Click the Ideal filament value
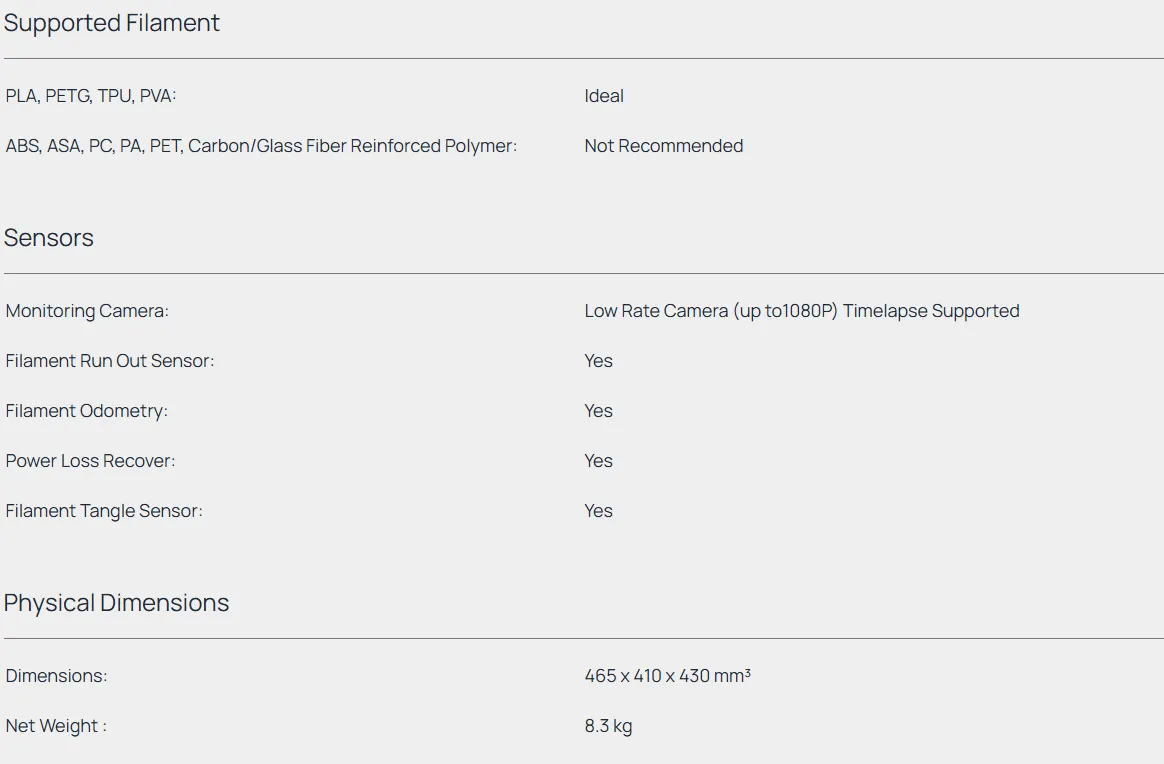This screenshot has width=1164, height=764. pos(604,96)
